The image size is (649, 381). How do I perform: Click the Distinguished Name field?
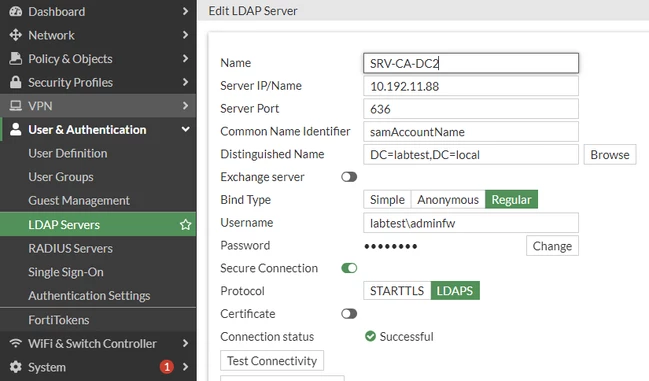(x=471, y=154)
